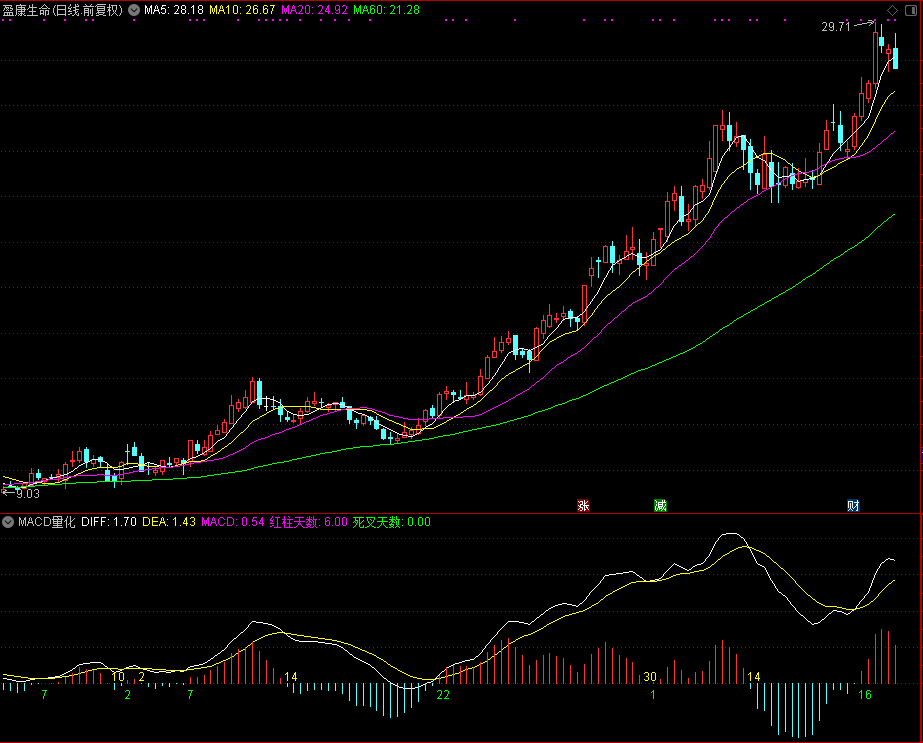Click the green 减 event marker
923x743 pixels.
point(660,505)
